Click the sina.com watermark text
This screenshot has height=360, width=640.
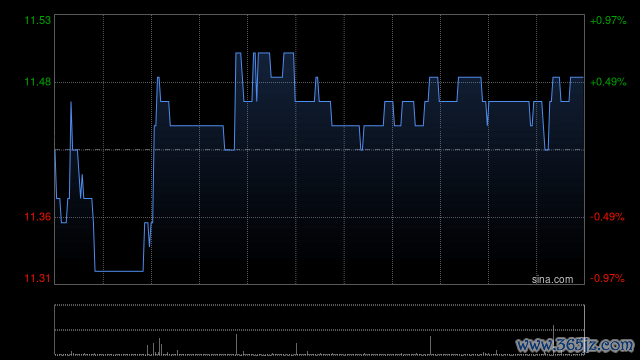click(552, 280)
